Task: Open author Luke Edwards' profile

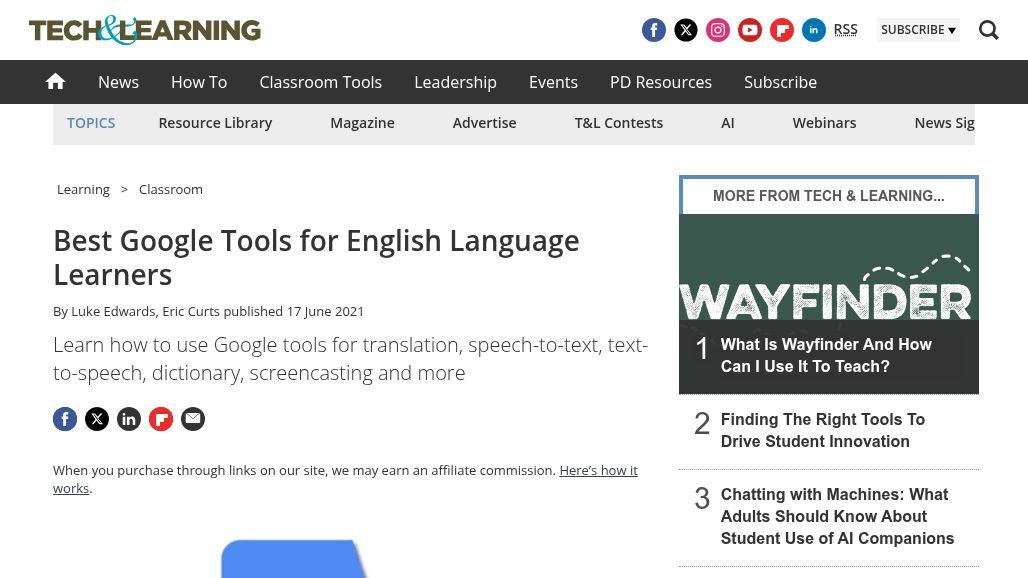Action: 113,311
